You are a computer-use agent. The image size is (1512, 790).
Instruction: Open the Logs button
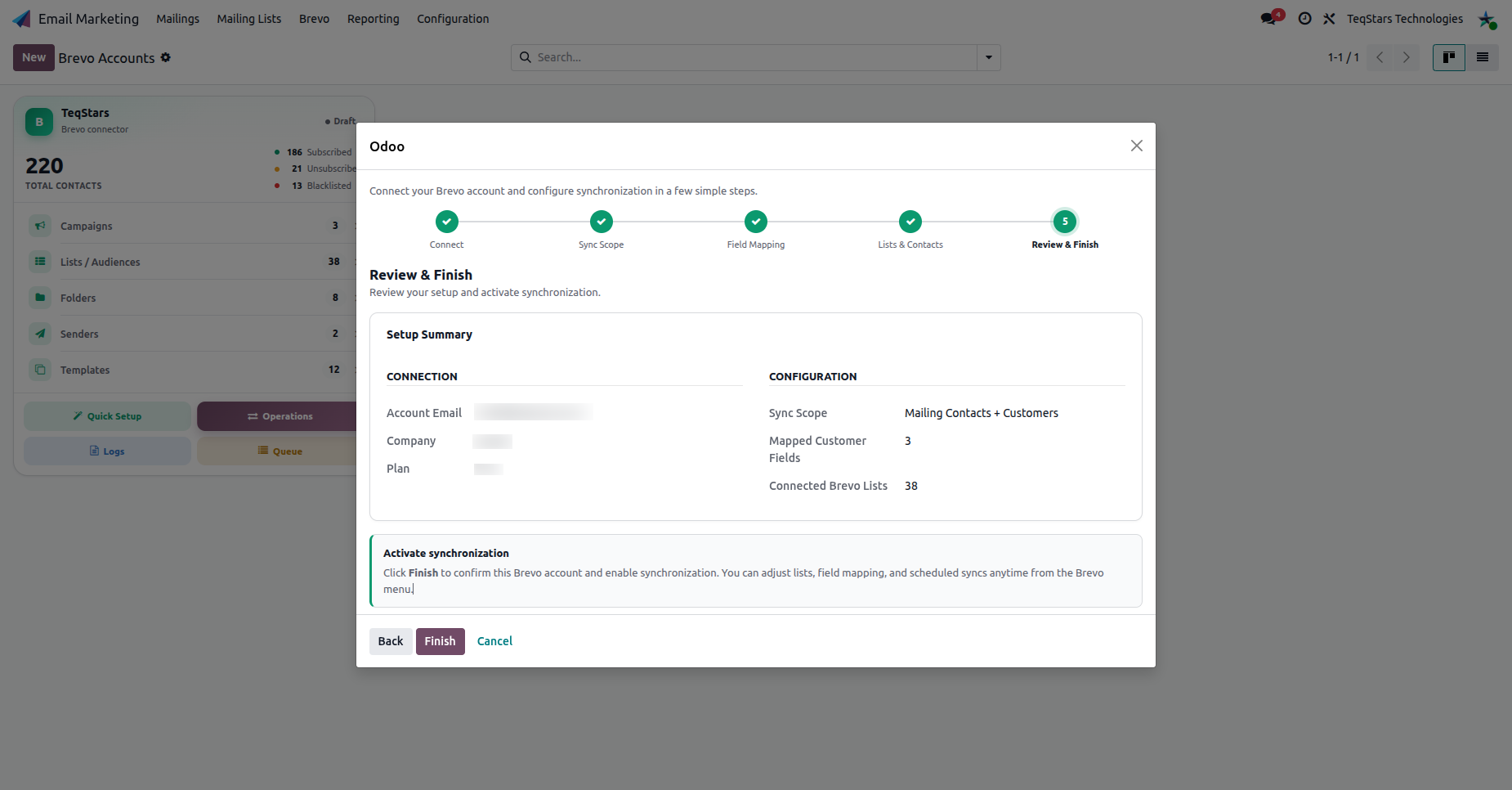click(x=107, y=451)
